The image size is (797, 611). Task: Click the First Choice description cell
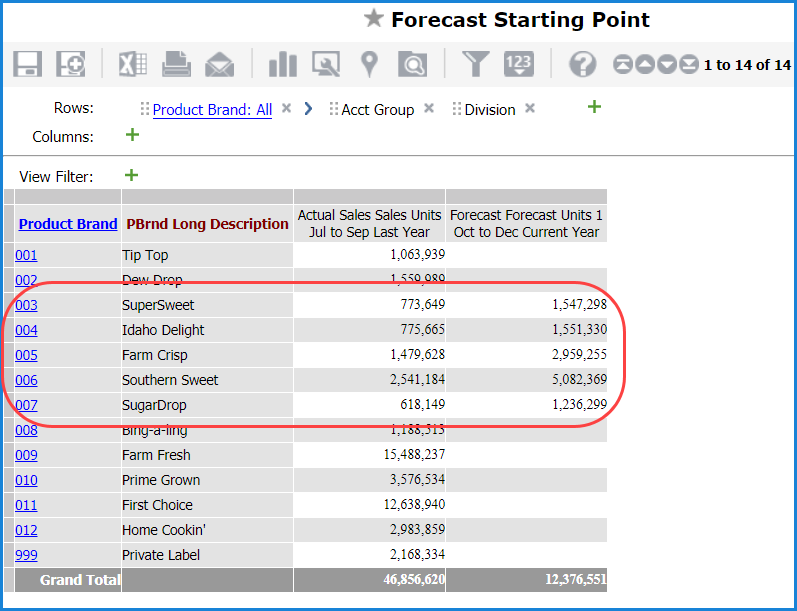(x=207, y=505)
